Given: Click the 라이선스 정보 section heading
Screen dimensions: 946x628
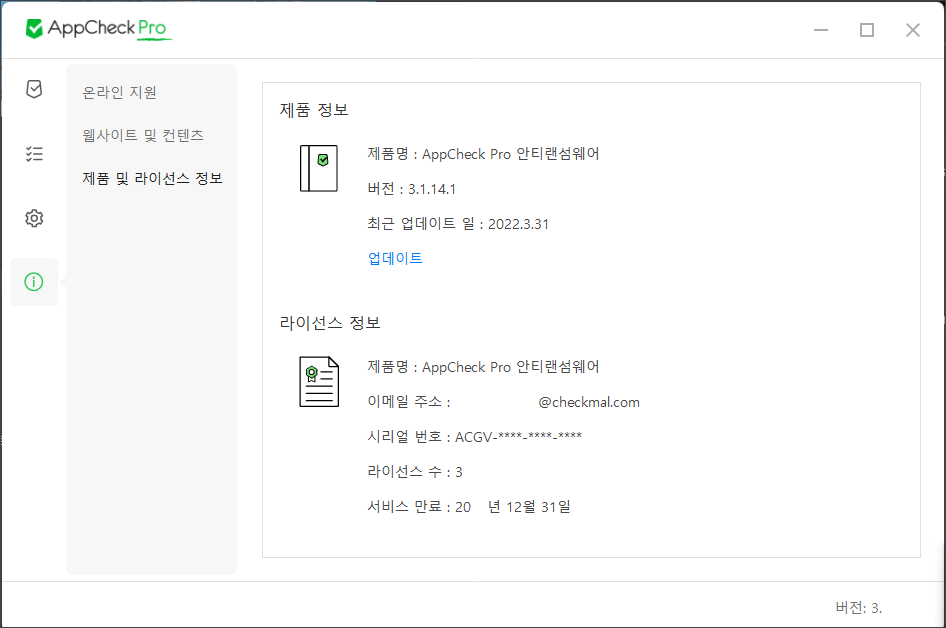Looking at the screenshot, I should click(330, 323).
